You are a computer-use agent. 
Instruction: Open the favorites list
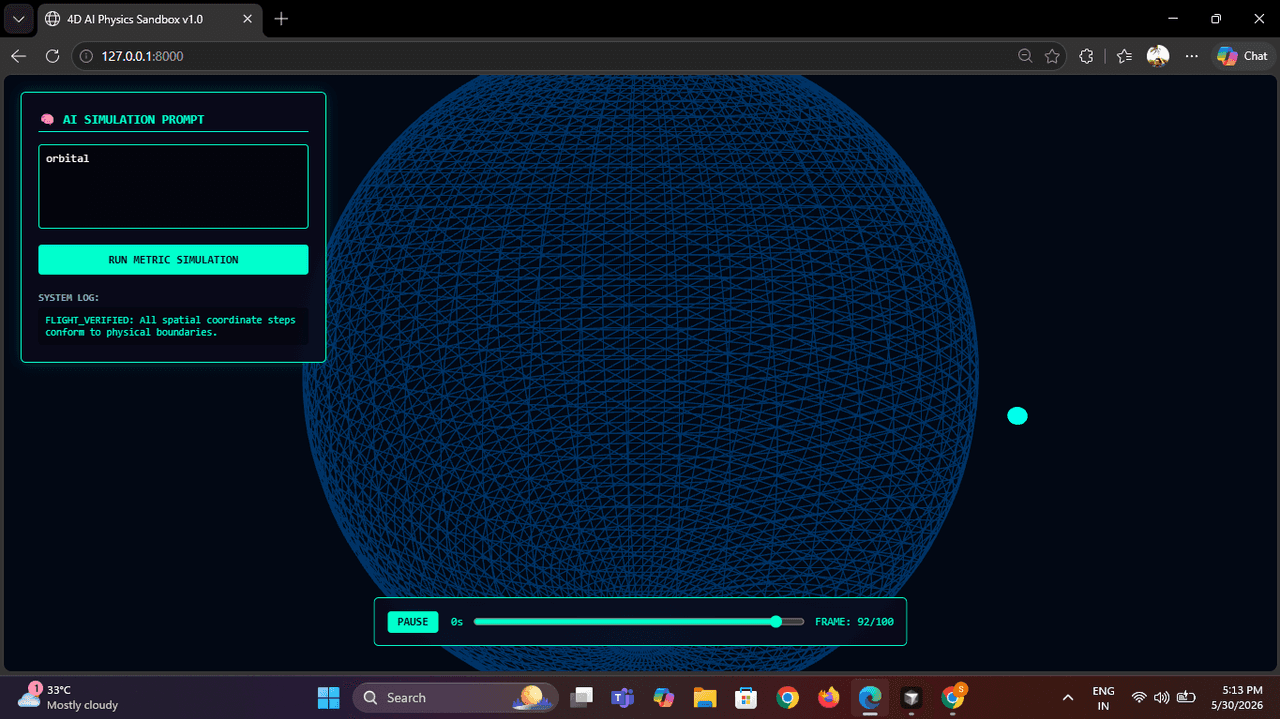[x=1124, y=56]
